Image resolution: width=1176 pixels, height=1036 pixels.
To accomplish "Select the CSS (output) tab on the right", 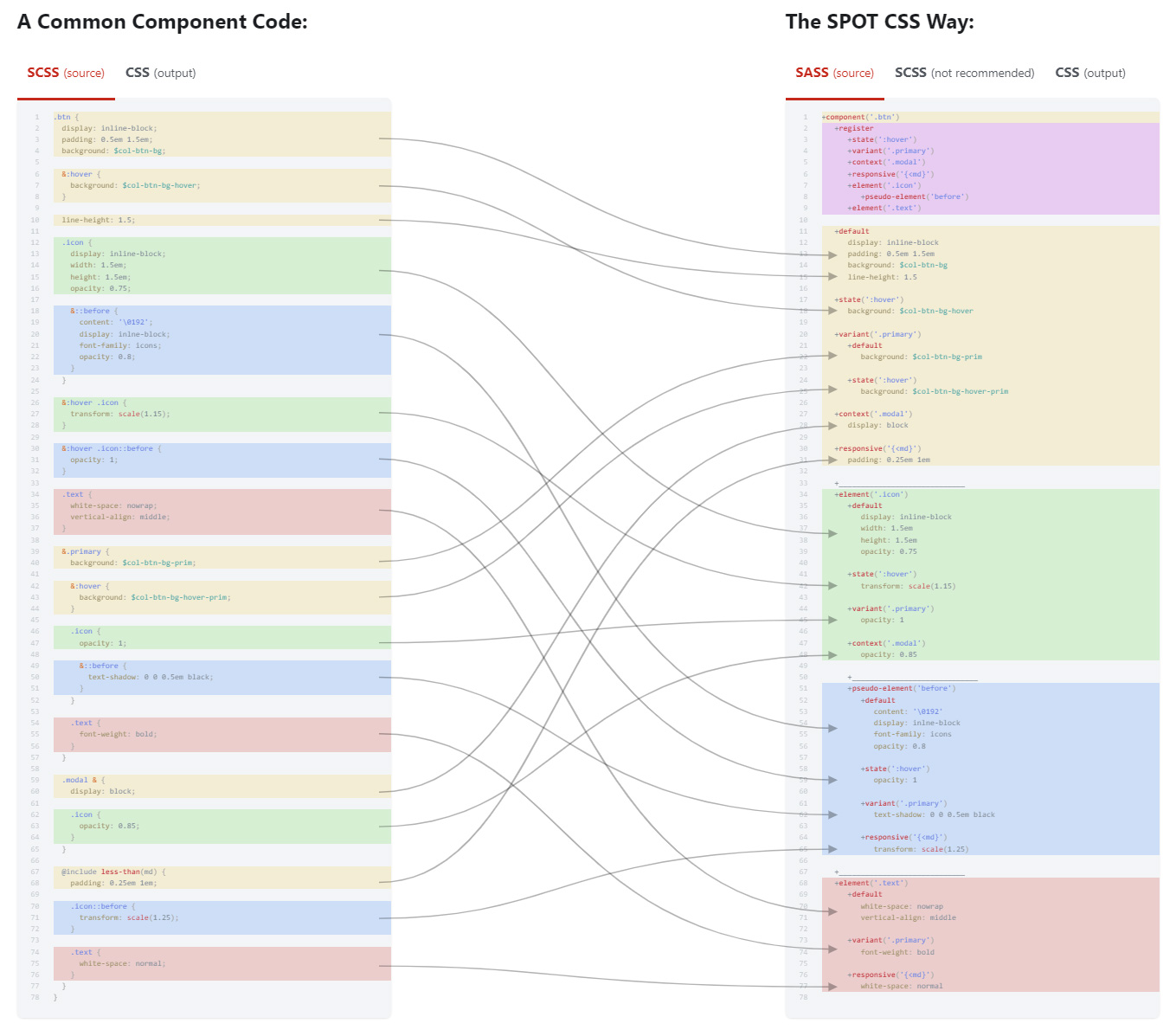I will tap(1090, 73).
